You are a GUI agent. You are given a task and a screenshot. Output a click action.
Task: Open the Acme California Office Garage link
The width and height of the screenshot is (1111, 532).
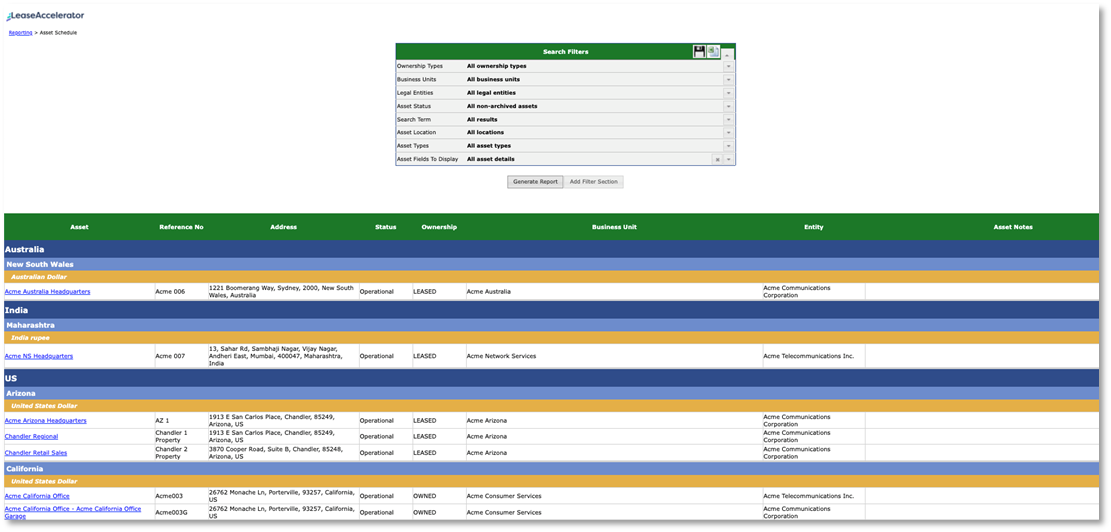coord(73,512)
